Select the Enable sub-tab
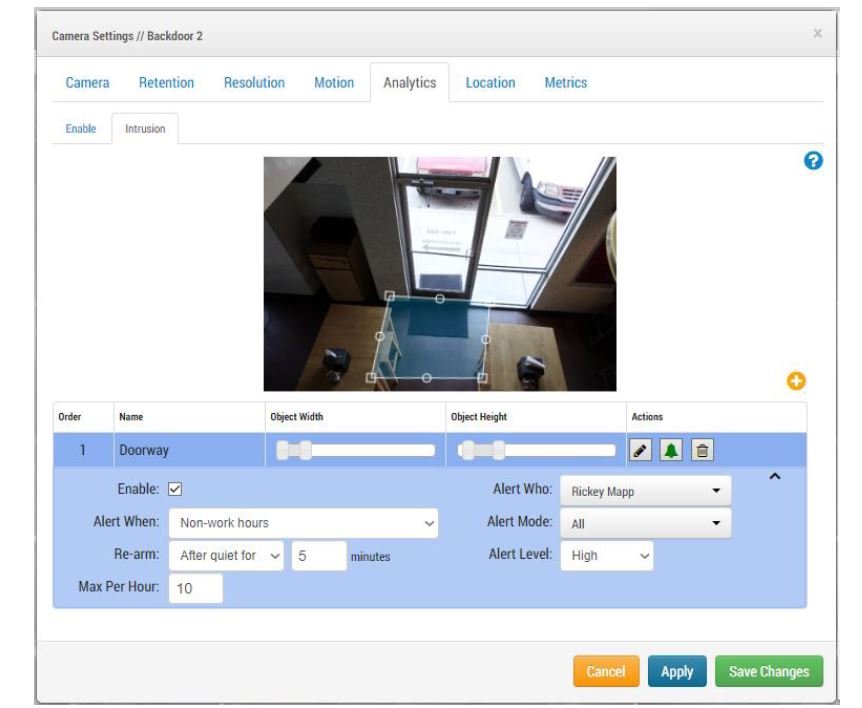 [x=81, y=129]
